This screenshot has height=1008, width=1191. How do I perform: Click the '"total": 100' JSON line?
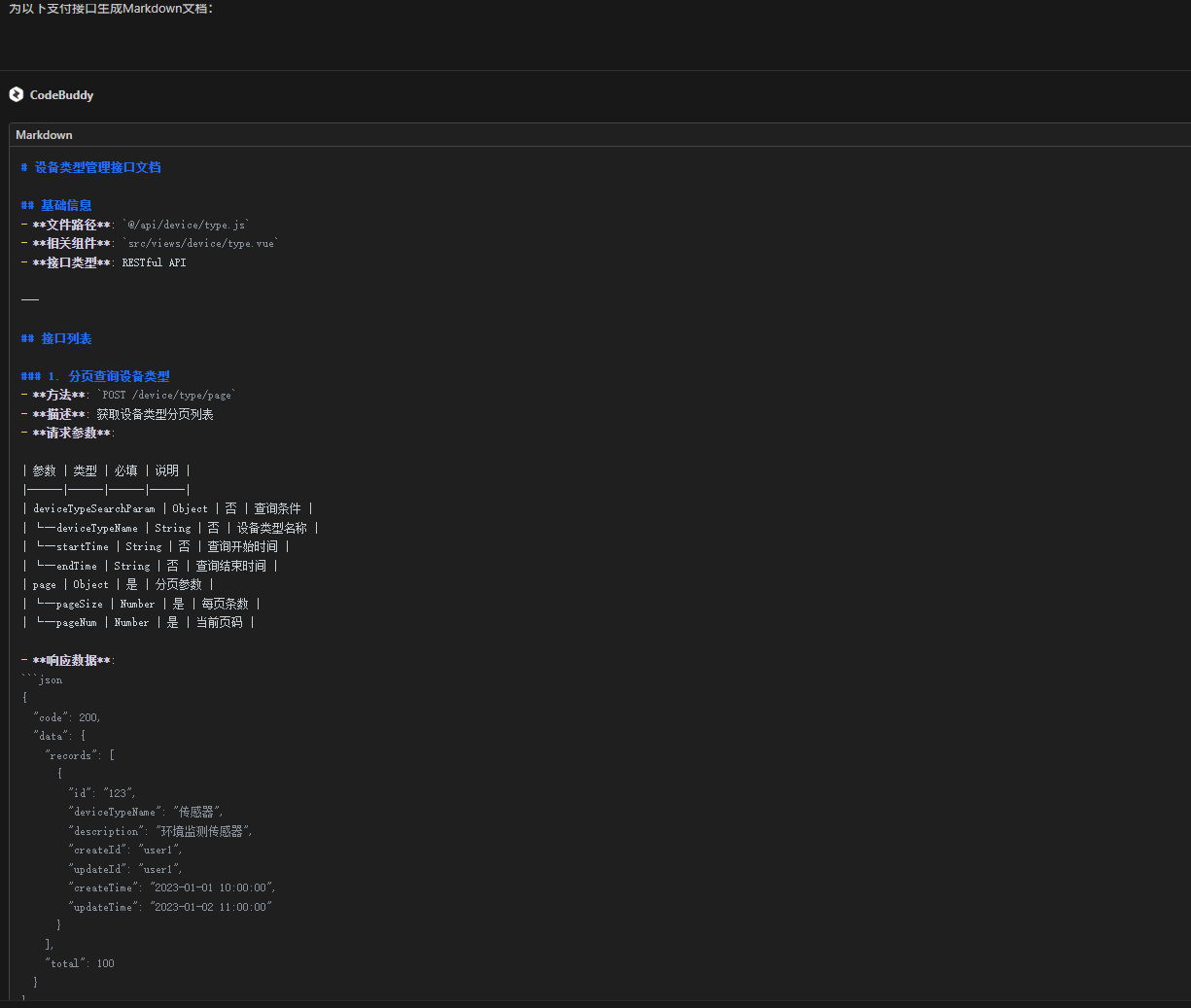(x=80, y=963)
